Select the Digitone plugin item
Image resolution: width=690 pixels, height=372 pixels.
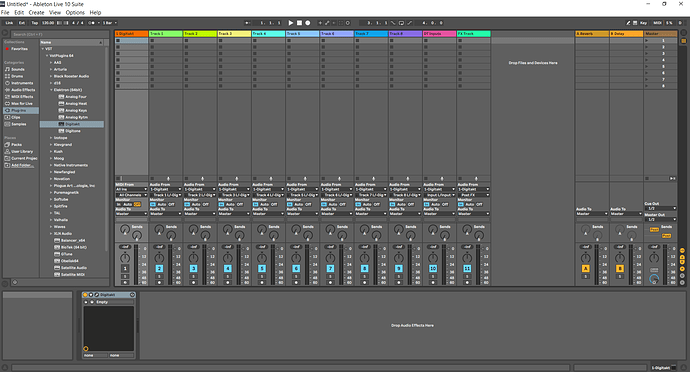(73, 131)
